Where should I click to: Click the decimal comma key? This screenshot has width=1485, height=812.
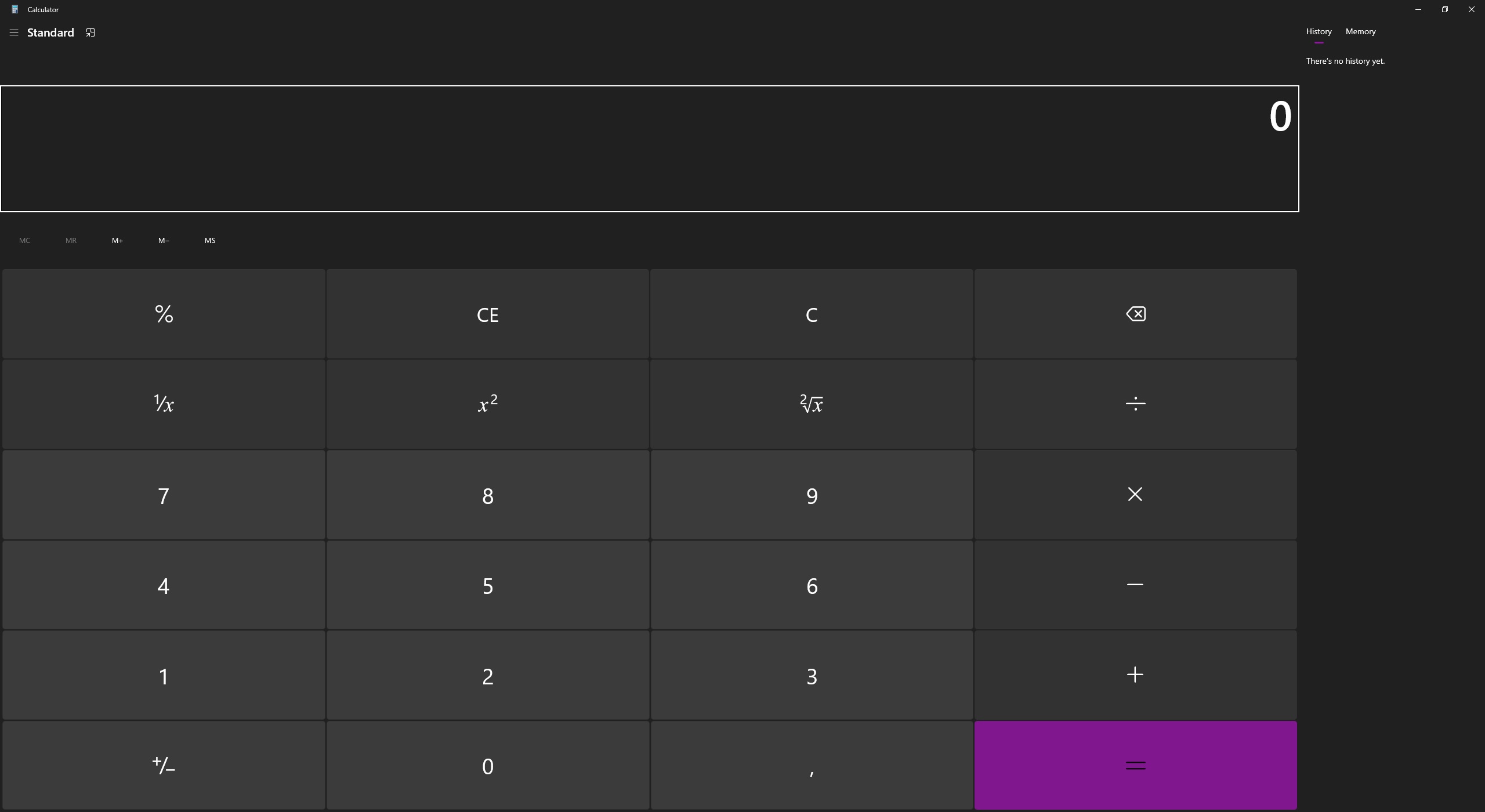pyautogui.click(x=812, y=766)
